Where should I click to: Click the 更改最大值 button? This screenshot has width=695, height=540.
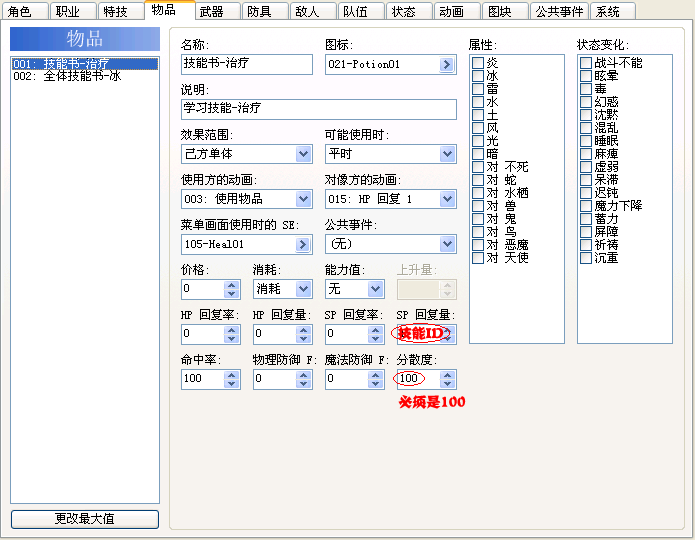[85, 519]
